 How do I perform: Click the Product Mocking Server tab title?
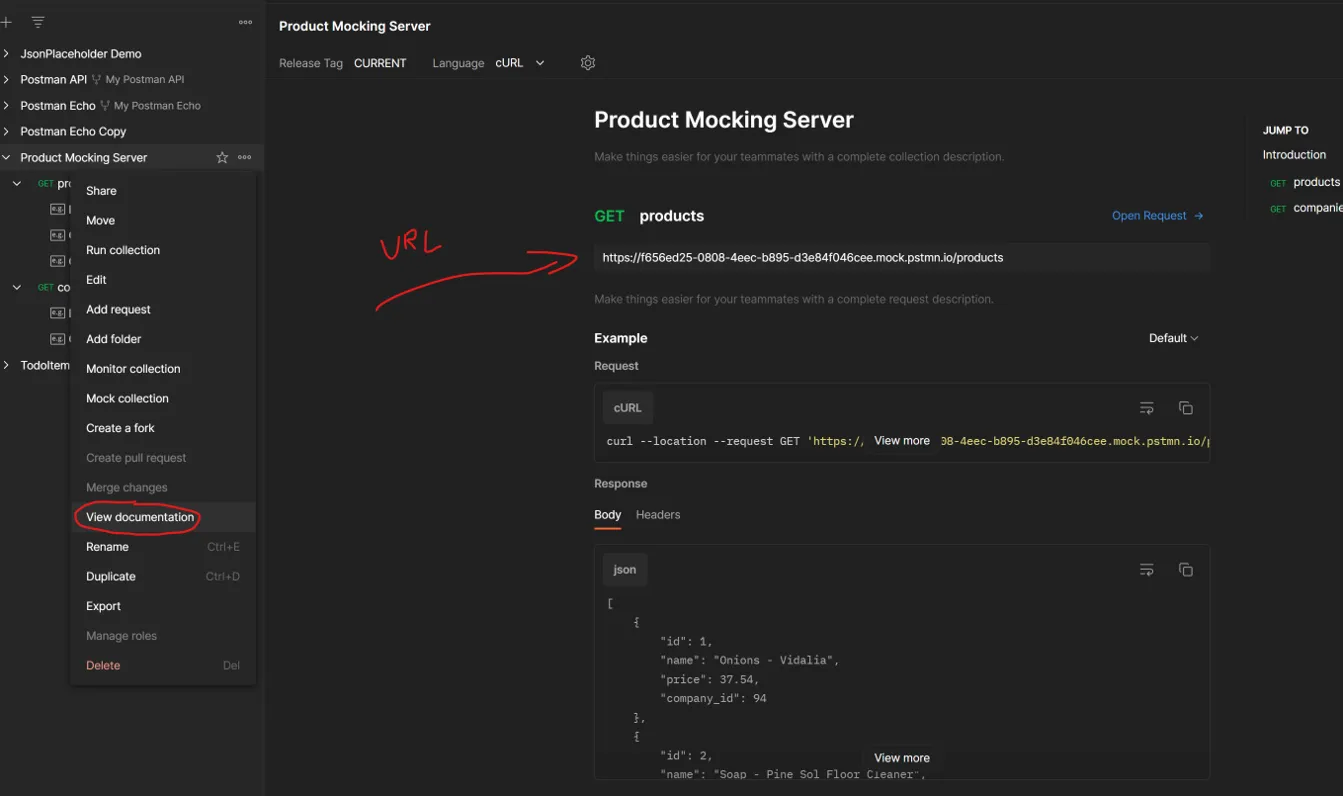point(355,26)
